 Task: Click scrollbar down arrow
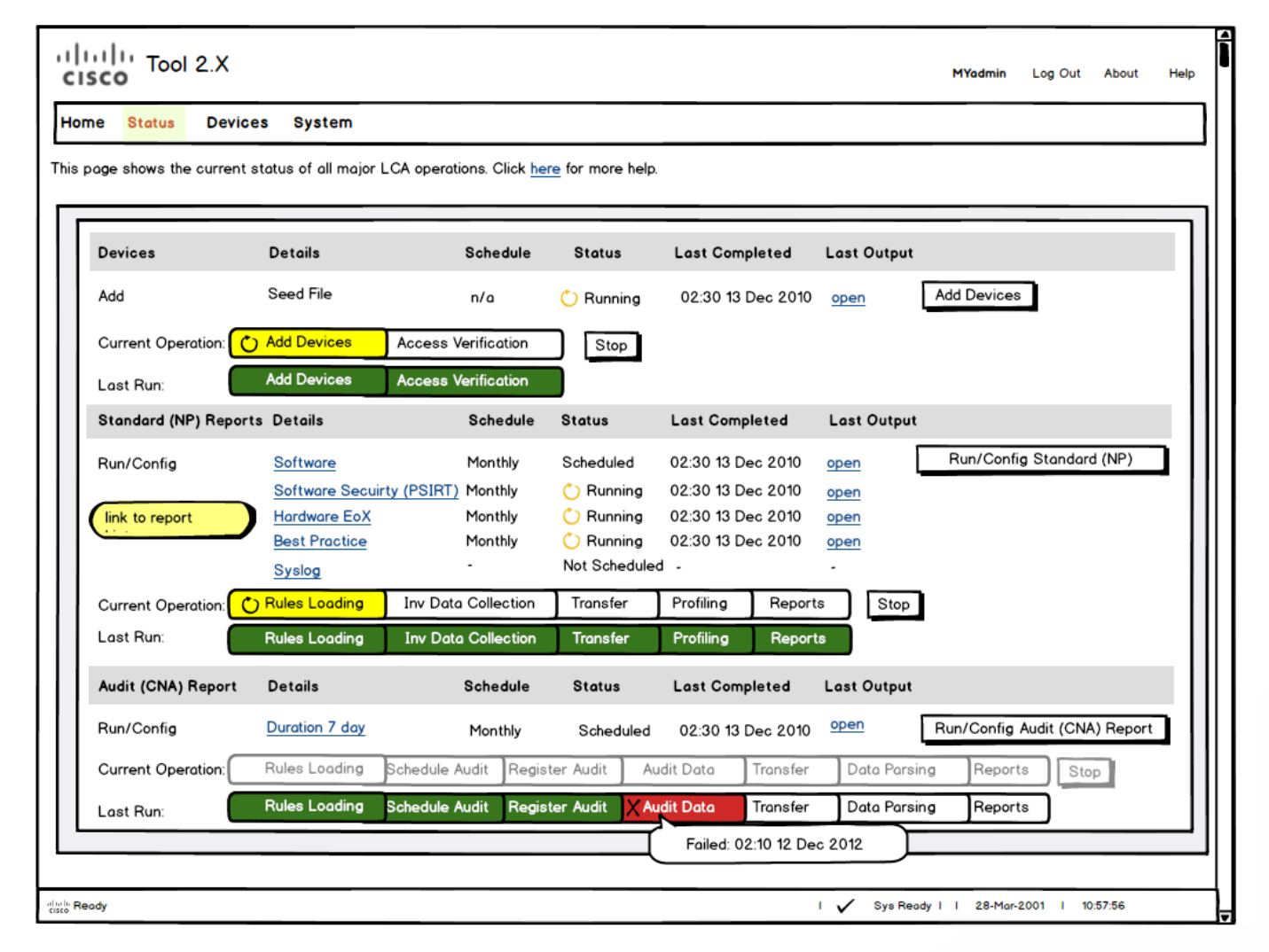pos(1225,917)
